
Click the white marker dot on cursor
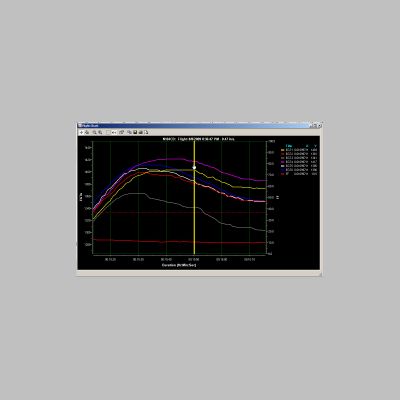[x=194, y=167]
